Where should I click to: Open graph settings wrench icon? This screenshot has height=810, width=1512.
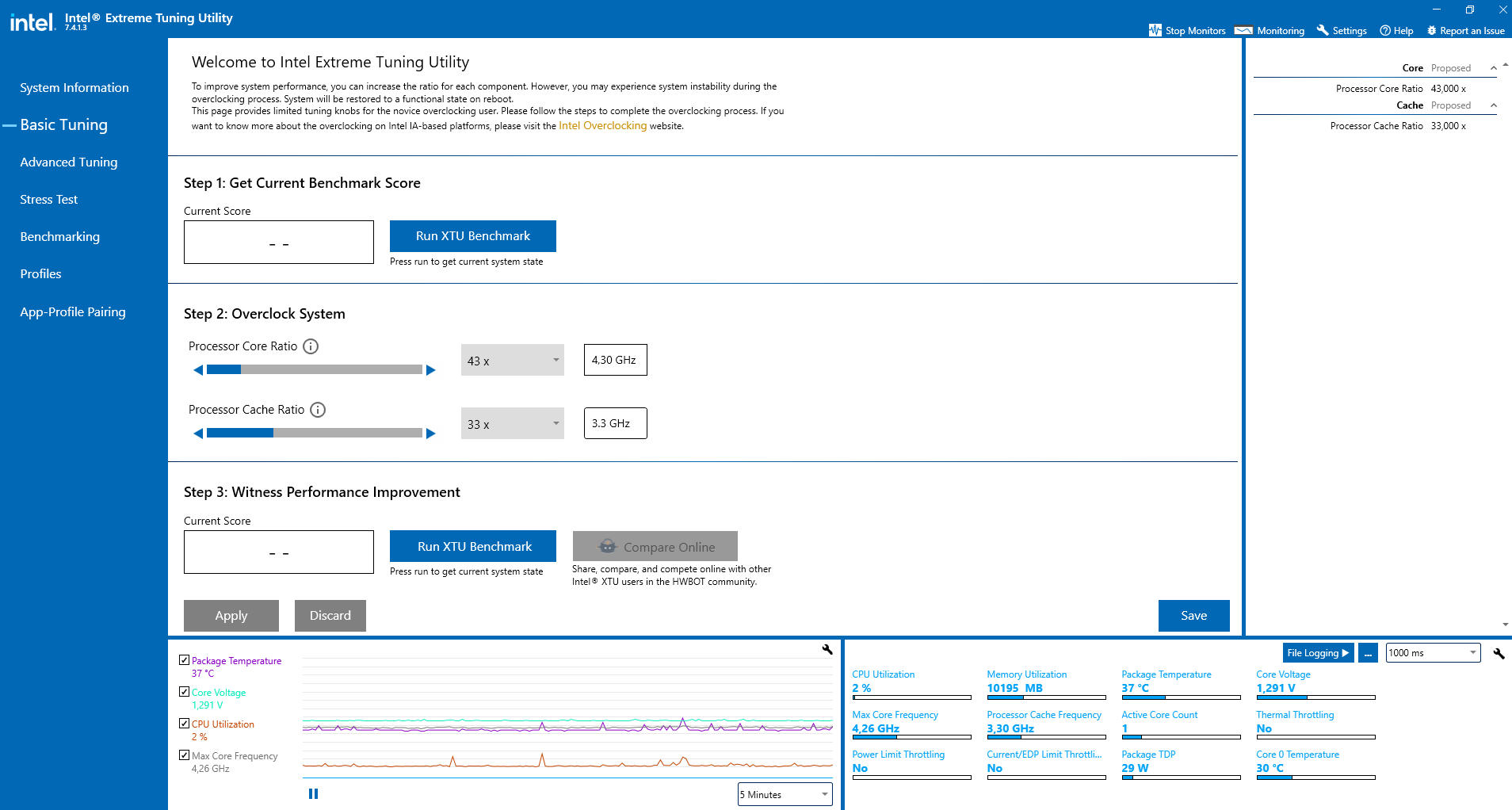click(827, 650)
